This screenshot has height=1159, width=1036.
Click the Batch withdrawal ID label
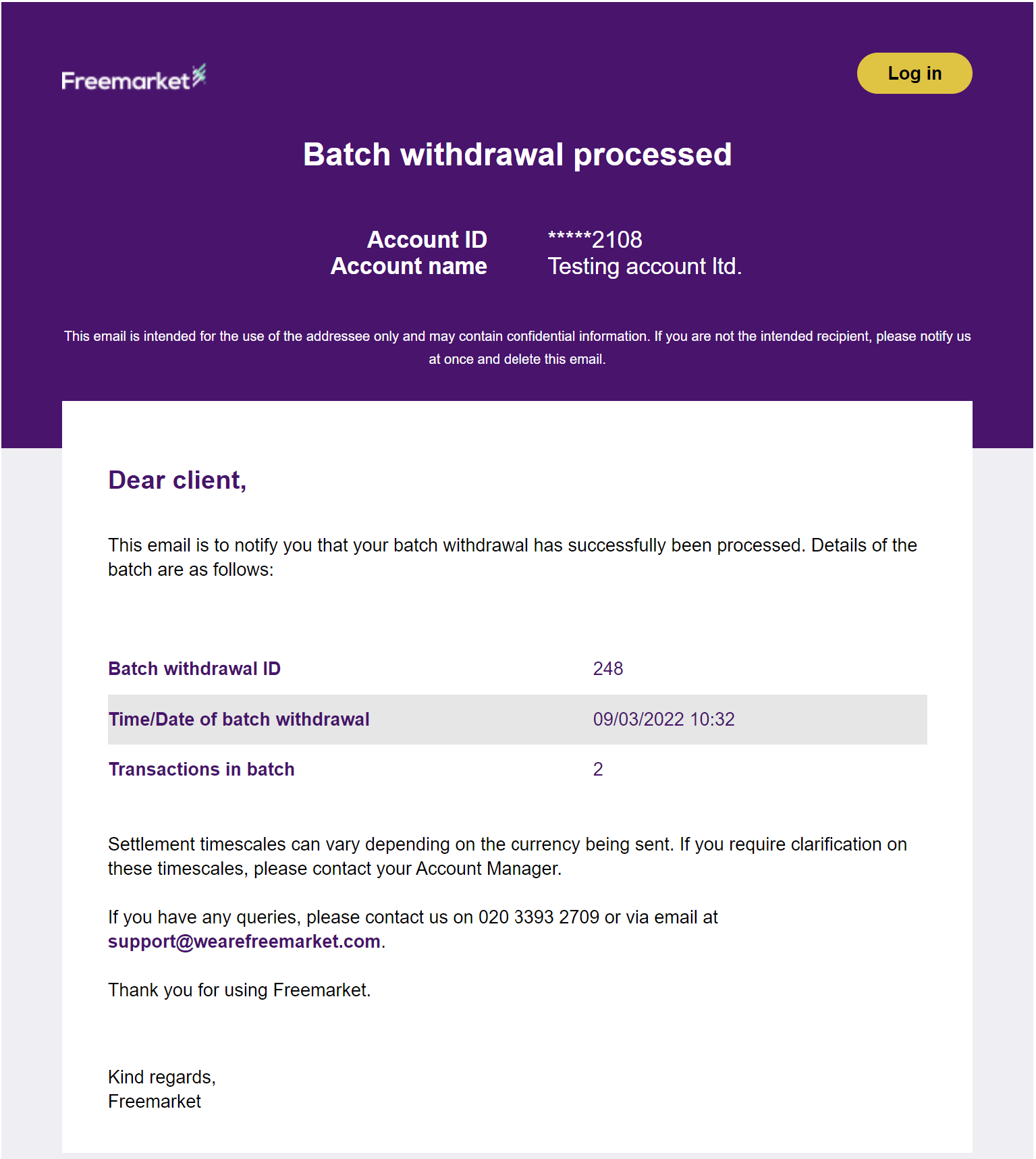point(194,668)
